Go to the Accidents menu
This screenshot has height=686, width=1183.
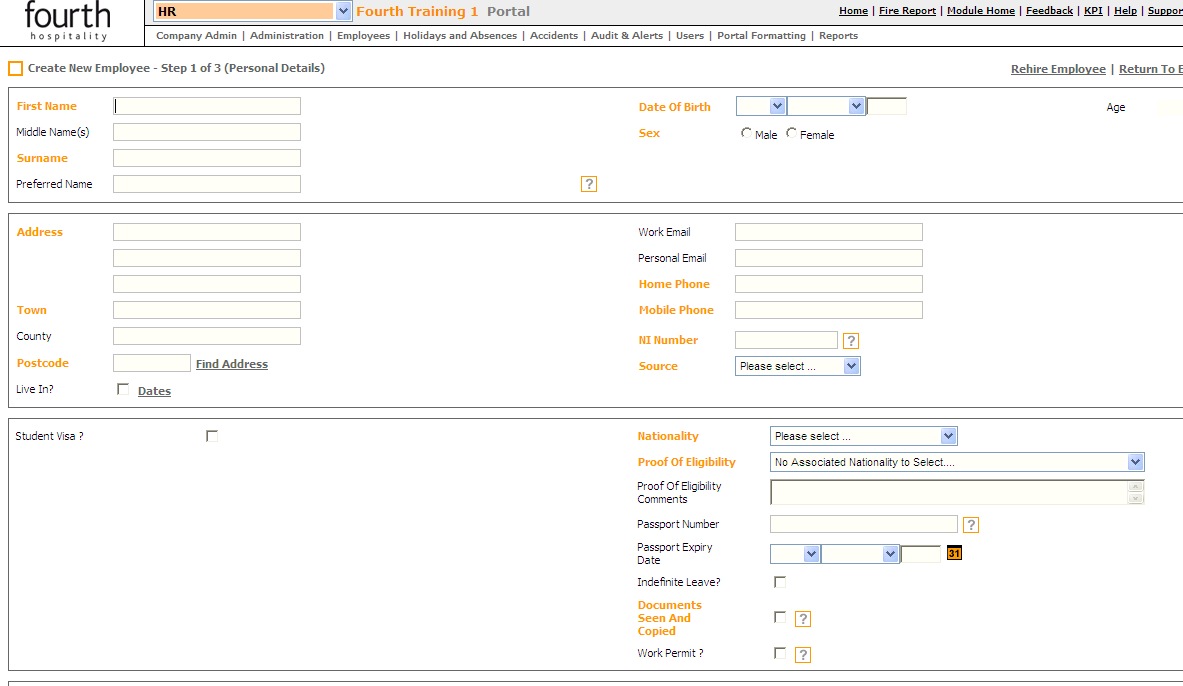(x=554, y=35)
